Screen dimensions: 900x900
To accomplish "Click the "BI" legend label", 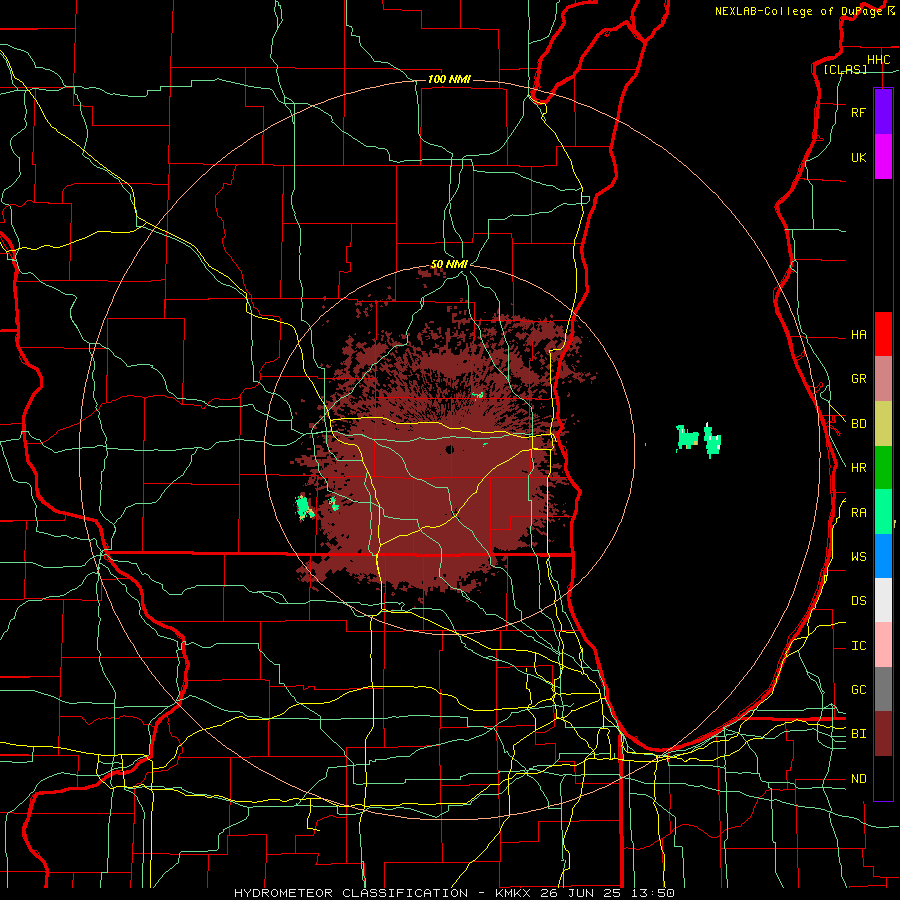I will (x=858, y=734).
